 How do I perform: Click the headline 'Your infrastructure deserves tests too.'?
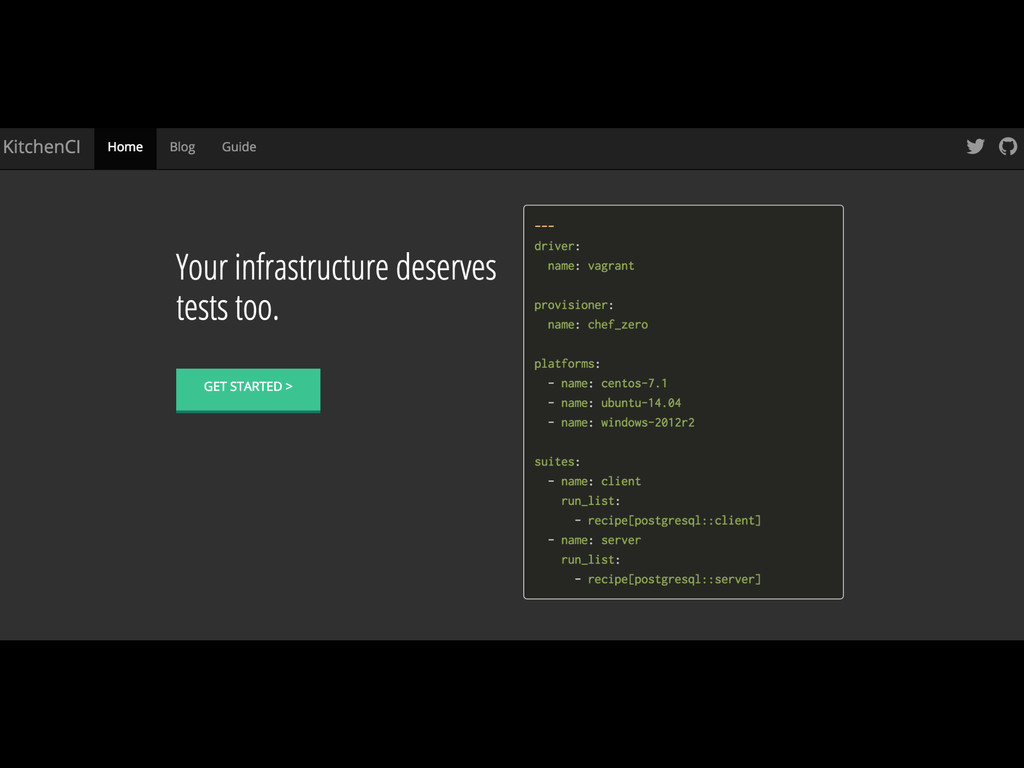click(x=336, y=287)
